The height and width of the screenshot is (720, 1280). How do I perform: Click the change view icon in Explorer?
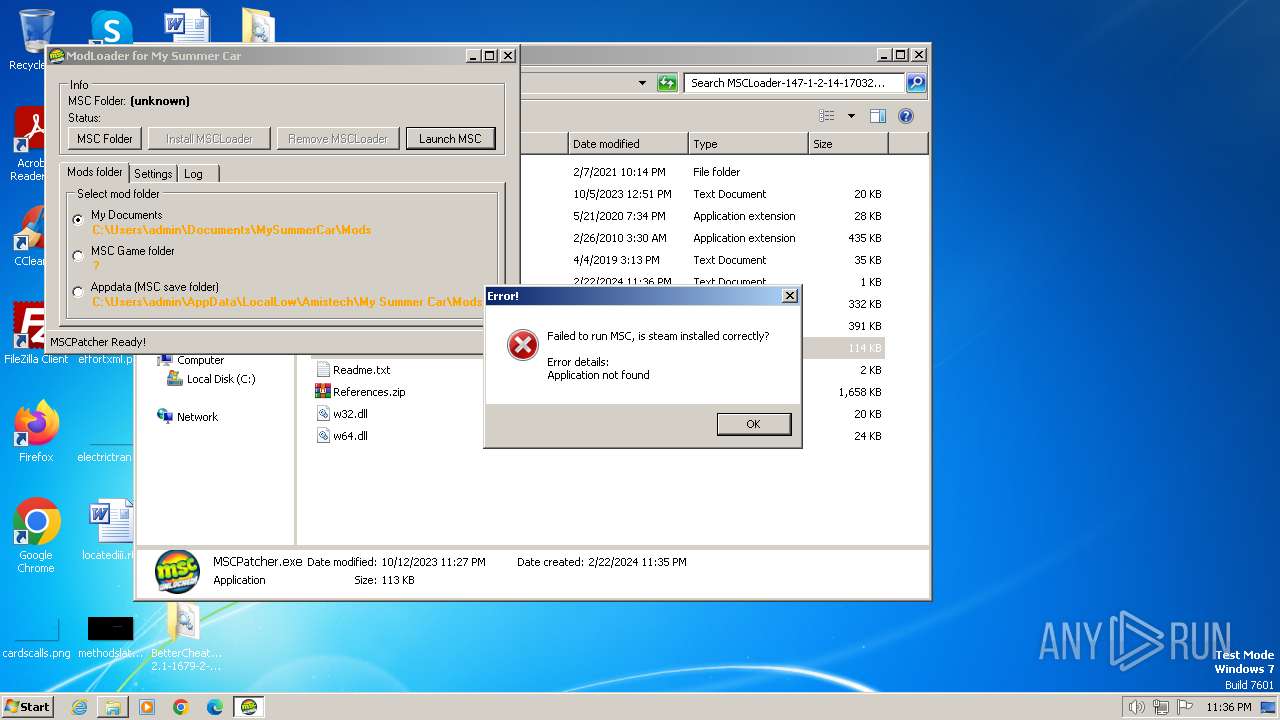click(827, 116)
